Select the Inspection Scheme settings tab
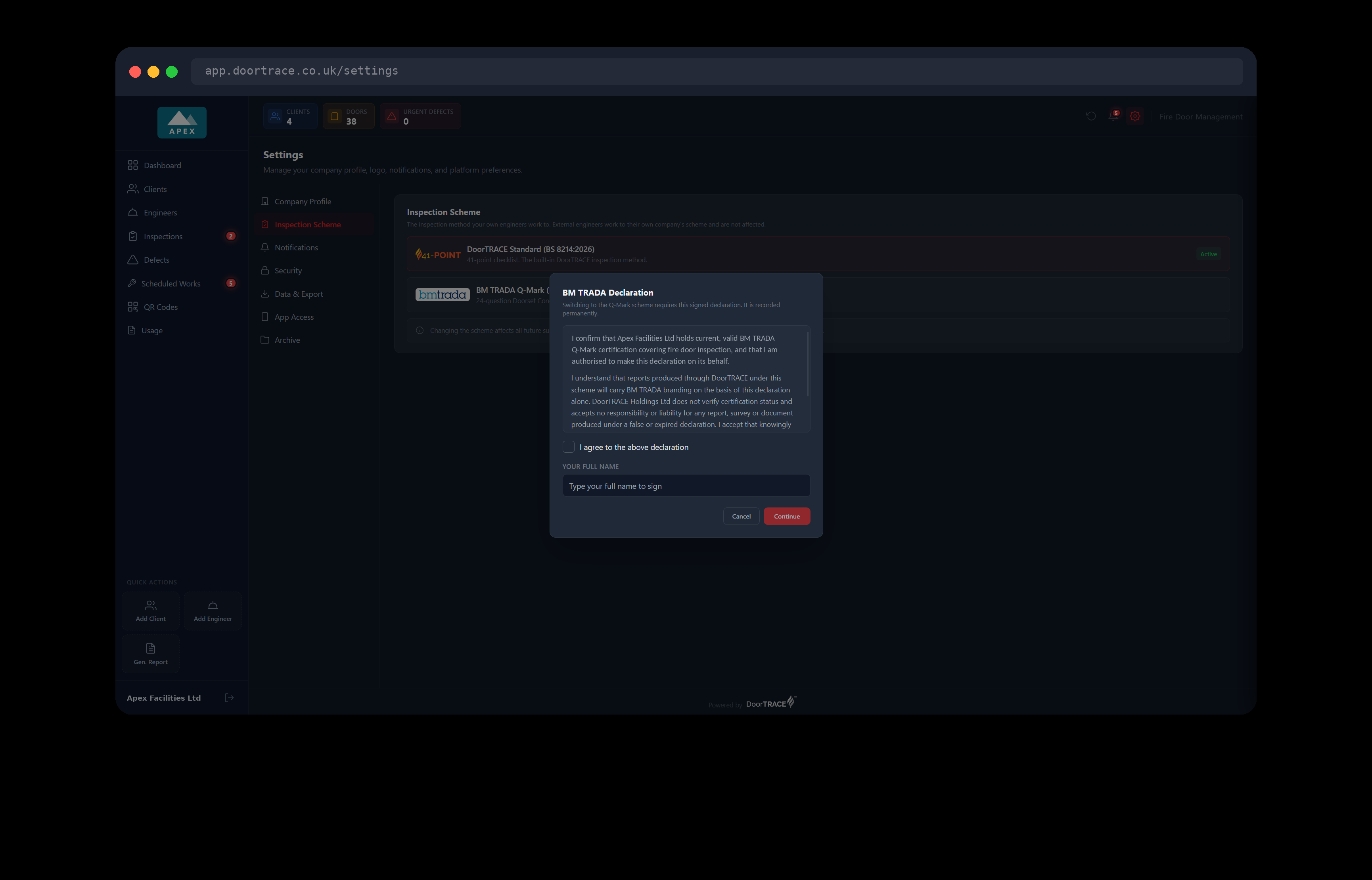This screenshot has height=880, width=1372. [x=314, y=225]
